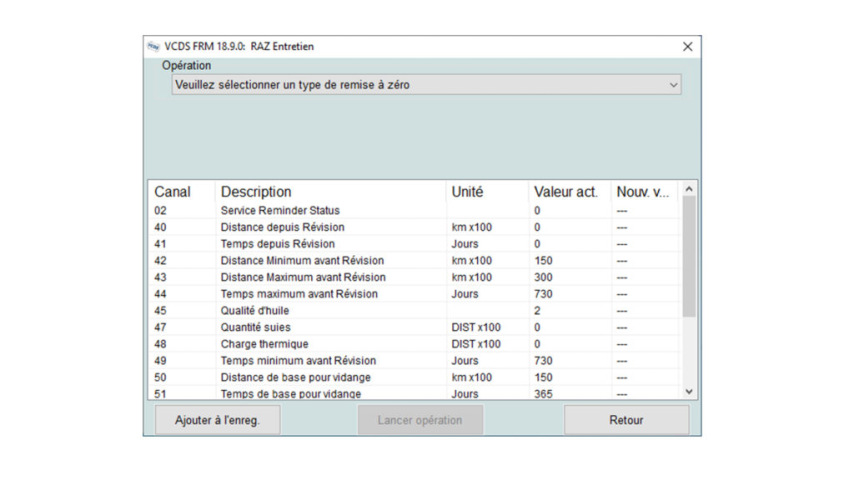The width and height of the screenshot is (854, 480).
Task: Select Temps minimum avant Révision row
Action: coord(414,361)
